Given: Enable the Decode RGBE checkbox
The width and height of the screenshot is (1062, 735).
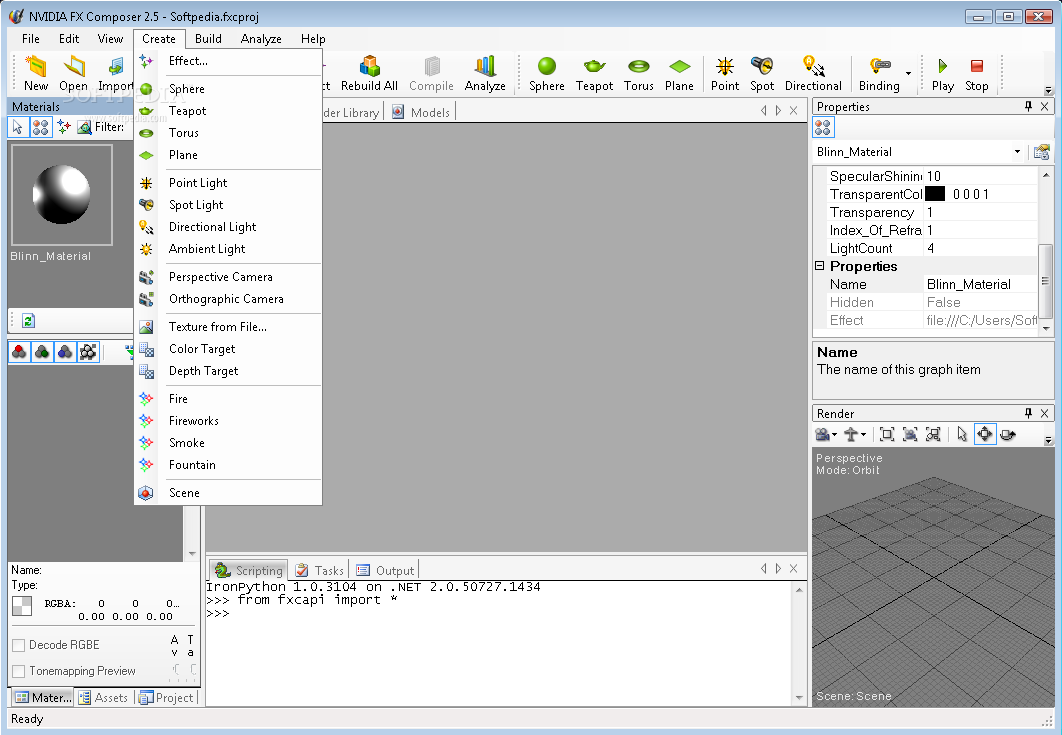Looking at the screenshot, I should [x=19, y=645].
